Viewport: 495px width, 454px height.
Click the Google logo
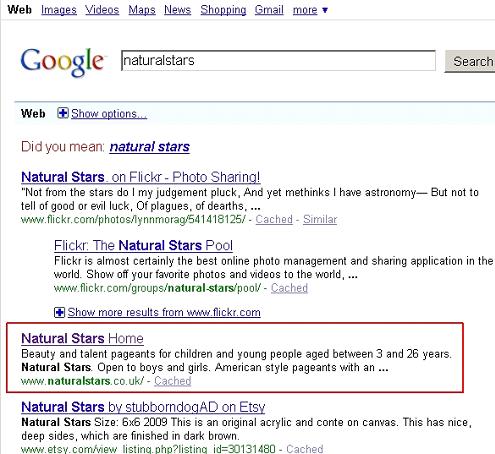click(62, 61)
